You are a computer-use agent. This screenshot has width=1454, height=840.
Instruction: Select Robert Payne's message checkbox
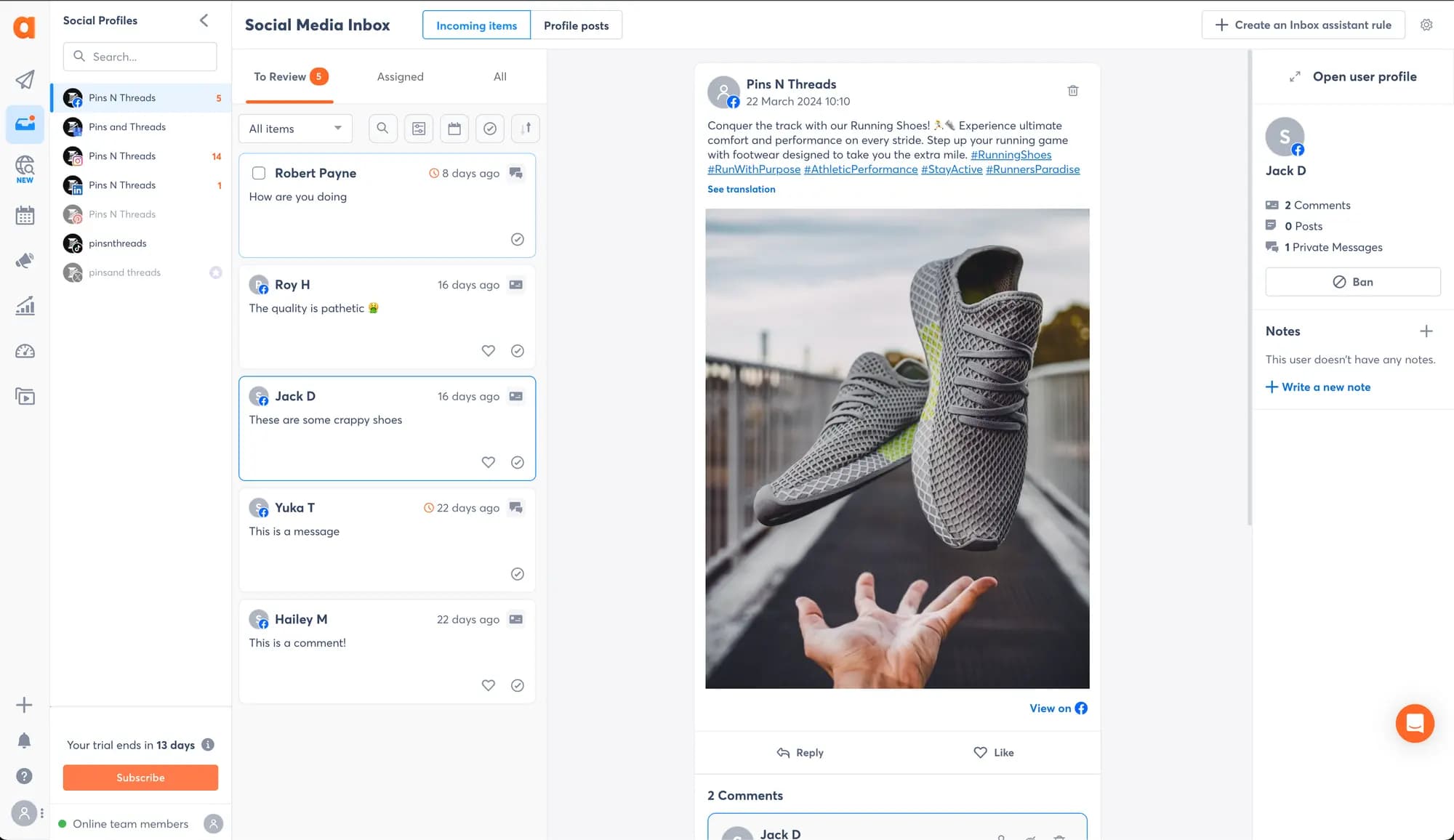pyautogui.click(x=258, y=173)
